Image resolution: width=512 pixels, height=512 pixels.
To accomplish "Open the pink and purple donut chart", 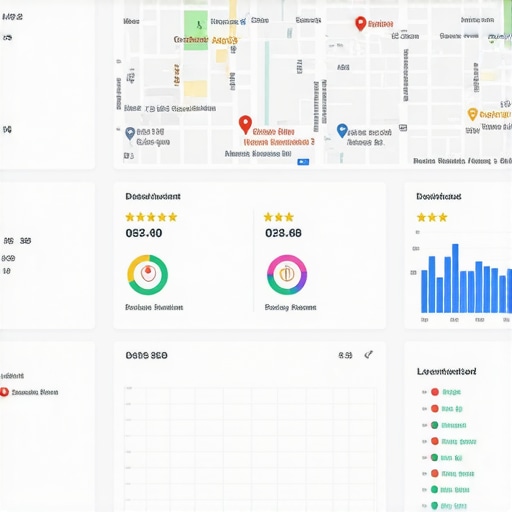I will pyautogui.click(x=287, y=275).
